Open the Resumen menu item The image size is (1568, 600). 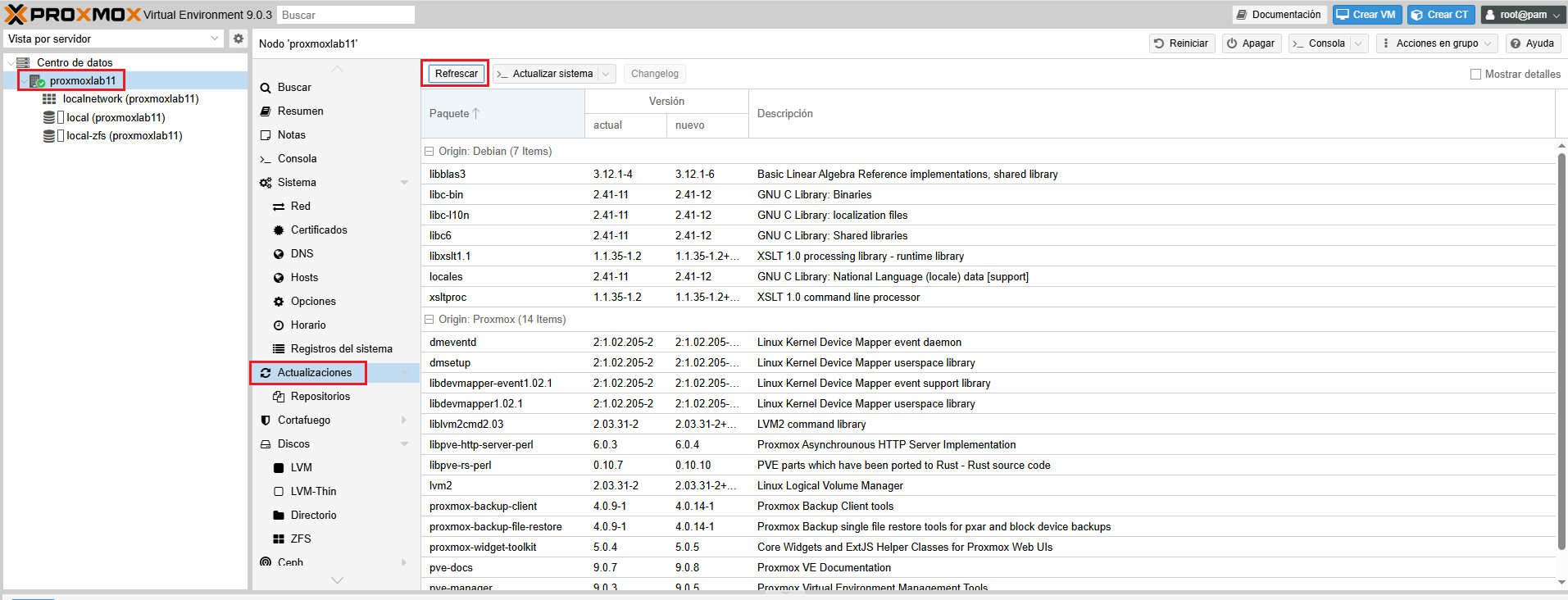tap(300, 111)
